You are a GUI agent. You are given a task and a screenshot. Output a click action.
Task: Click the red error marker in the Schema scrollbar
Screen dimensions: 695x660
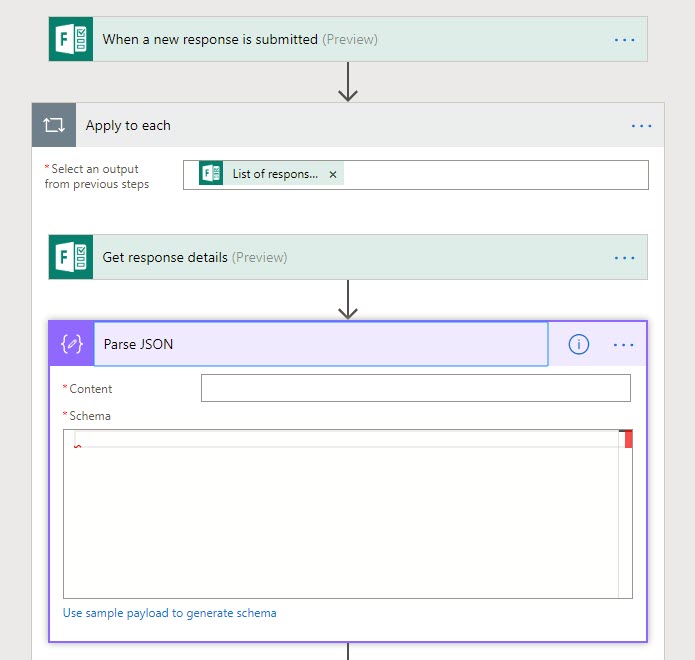[628, 439]
